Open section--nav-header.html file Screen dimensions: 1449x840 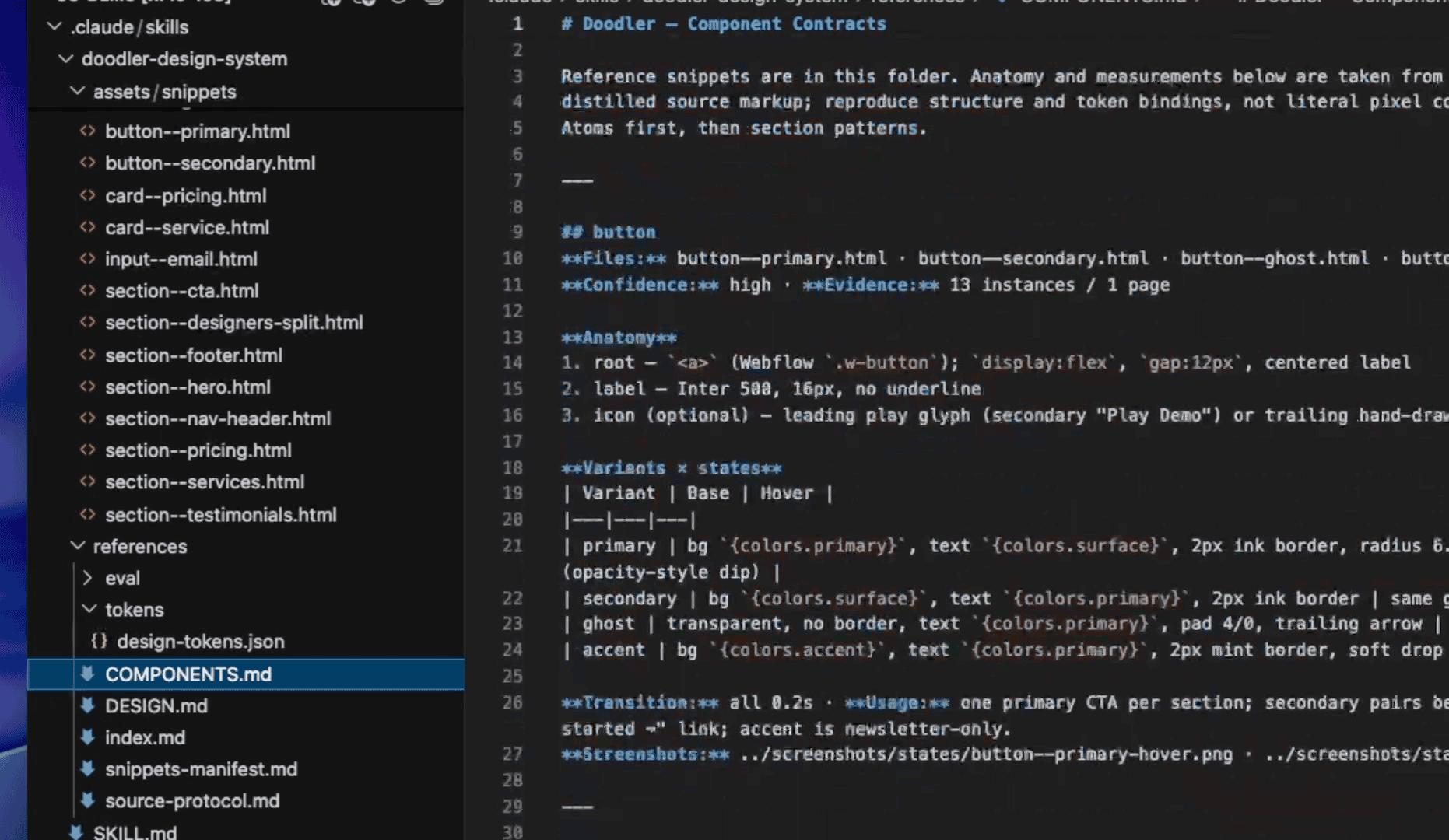[x=218, y=419]
